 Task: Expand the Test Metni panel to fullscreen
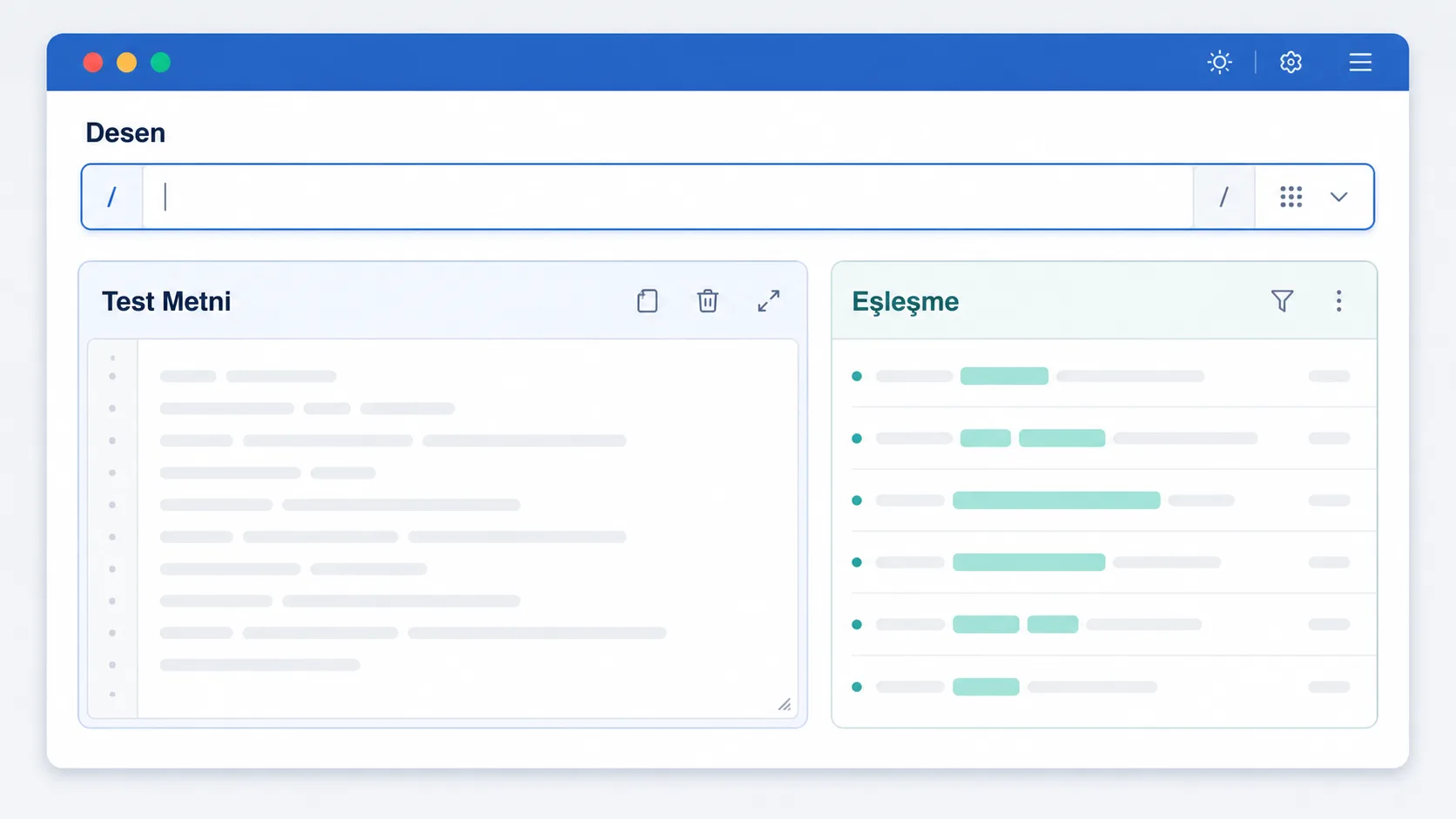[x=768, y=301]
